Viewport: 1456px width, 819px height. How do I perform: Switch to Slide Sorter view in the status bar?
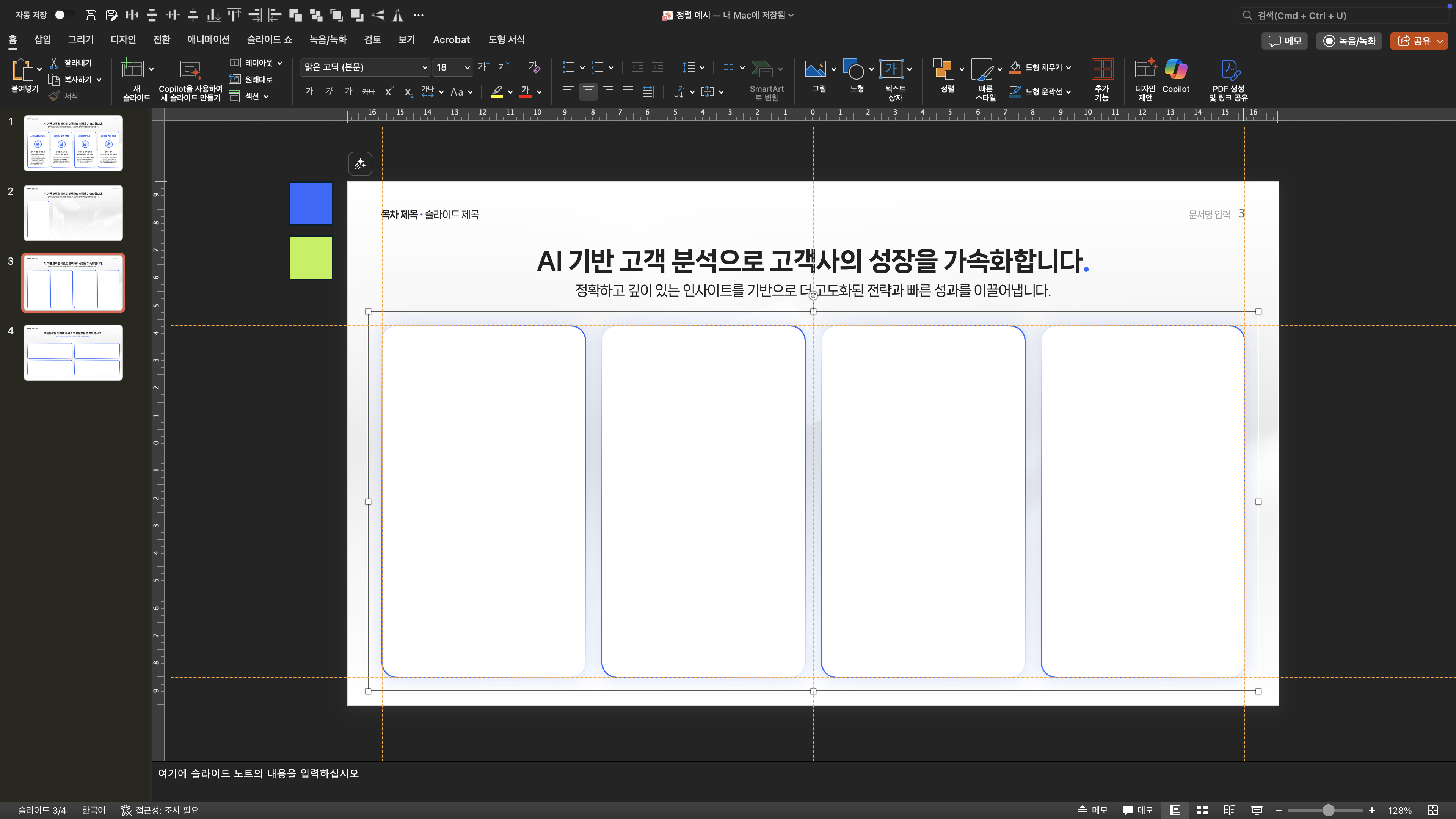click(1202, 810)
